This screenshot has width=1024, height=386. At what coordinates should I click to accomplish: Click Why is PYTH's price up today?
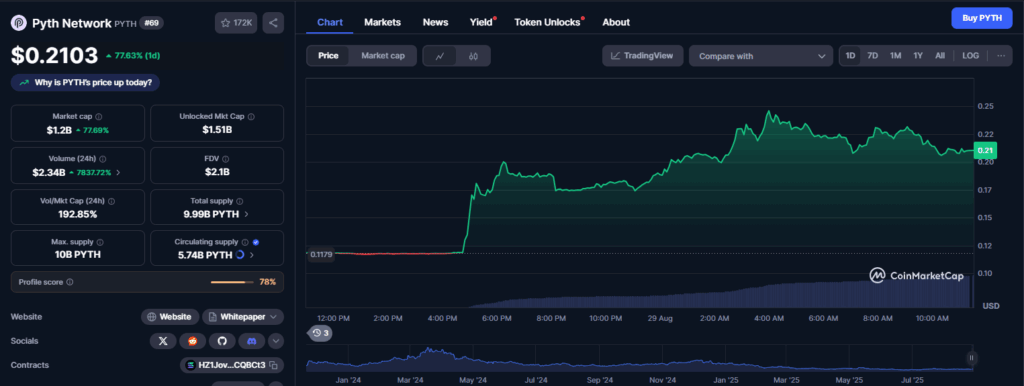(86, 82)
